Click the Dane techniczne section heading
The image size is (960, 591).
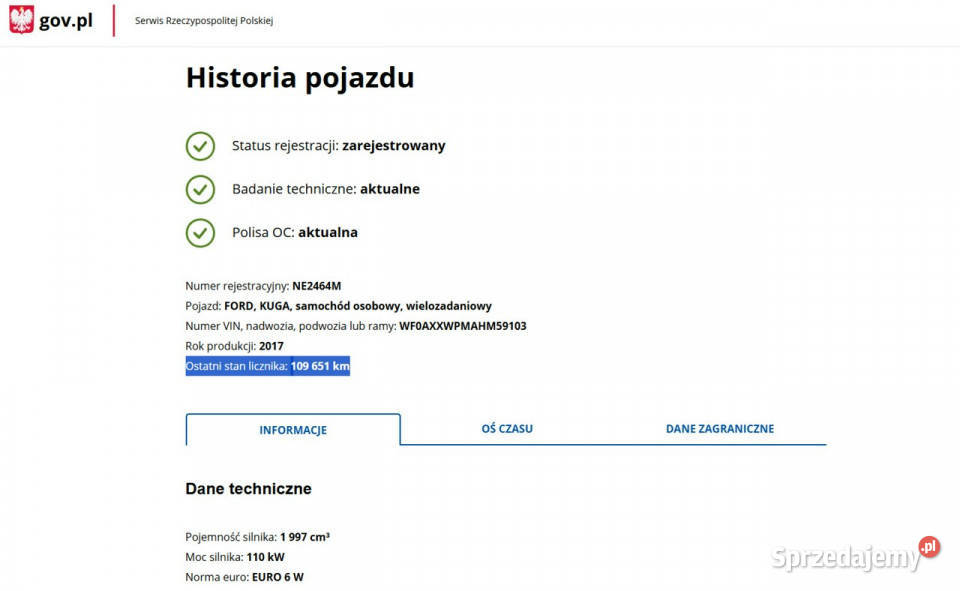248,489
